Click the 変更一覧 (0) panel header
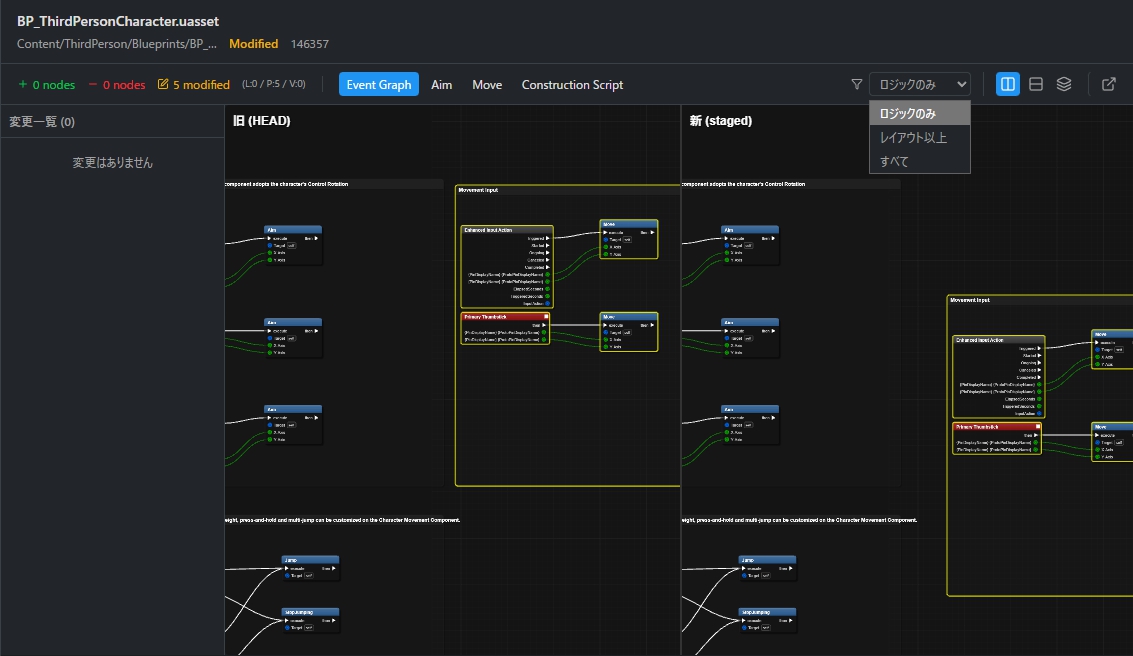 42,122
